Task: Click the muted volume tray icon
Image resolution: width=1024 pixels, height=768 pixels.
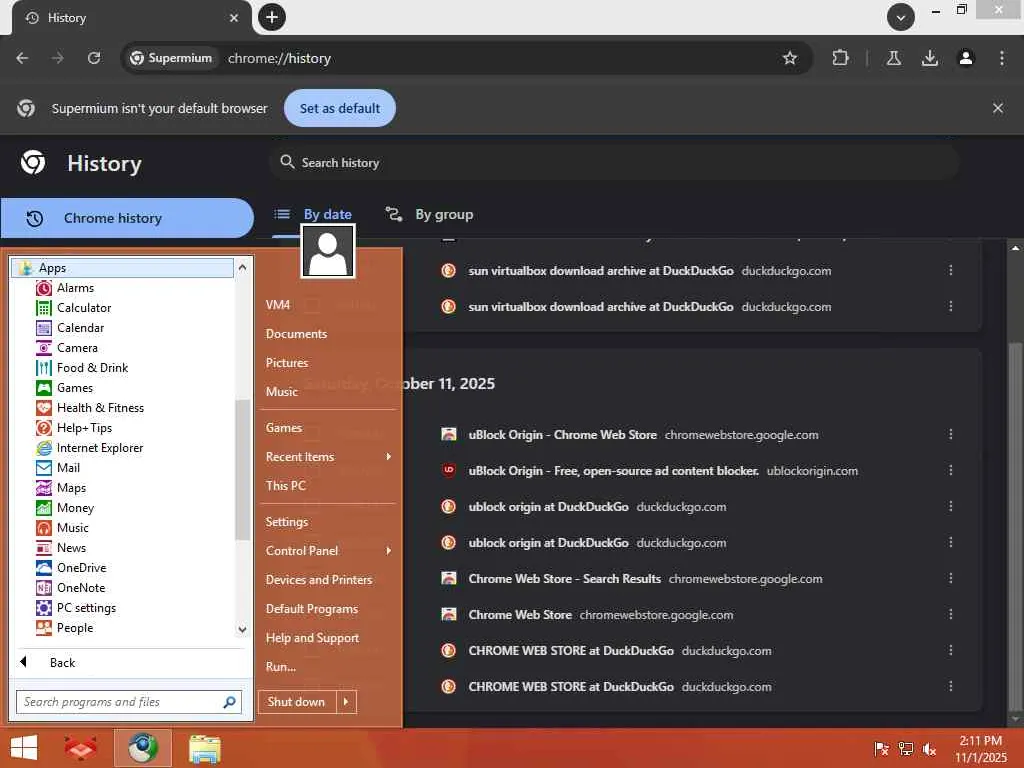Action: (929, 749)
